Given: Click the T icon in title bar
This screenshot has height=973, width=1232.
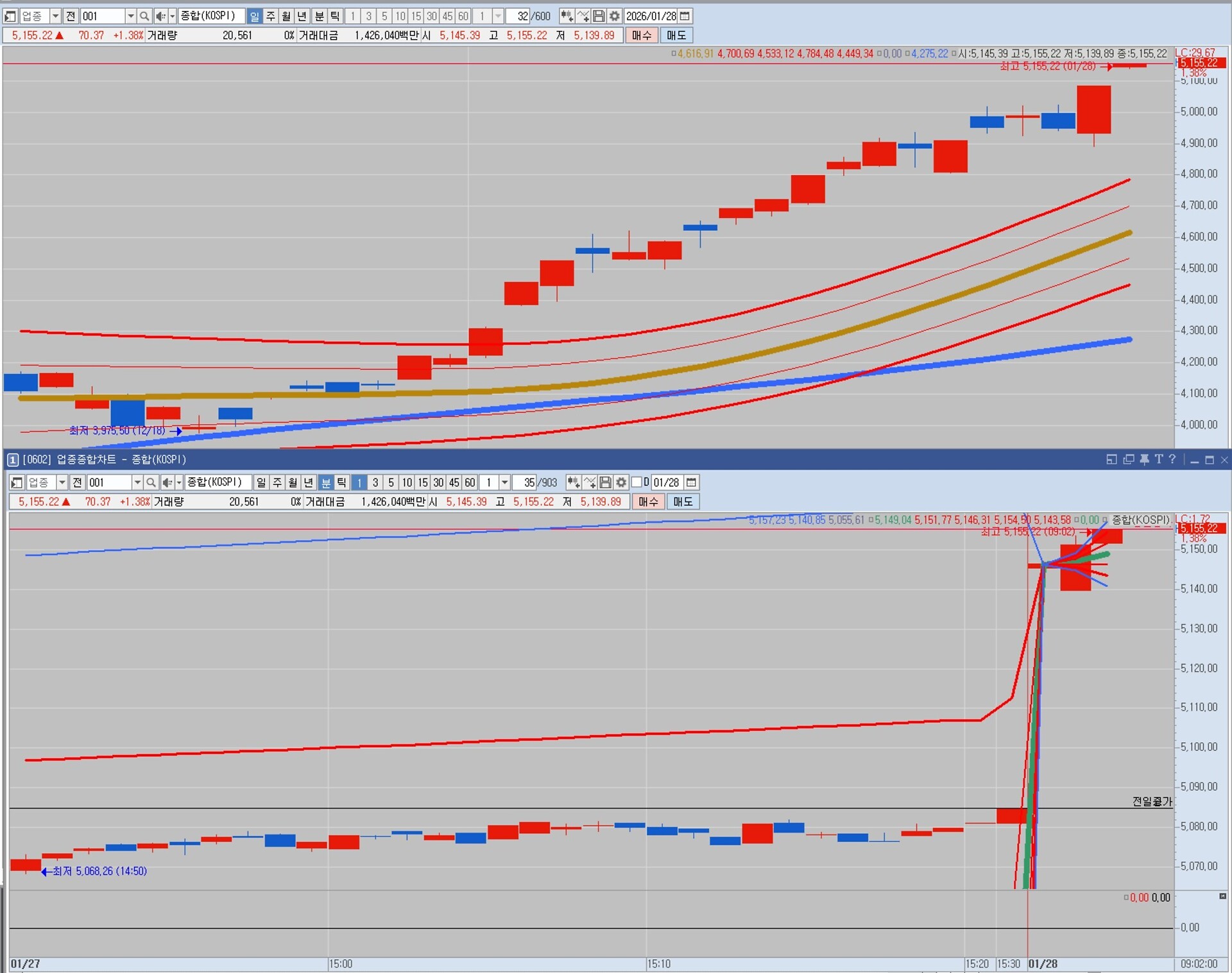Looking at the screenshot, I should [1158, 459].
